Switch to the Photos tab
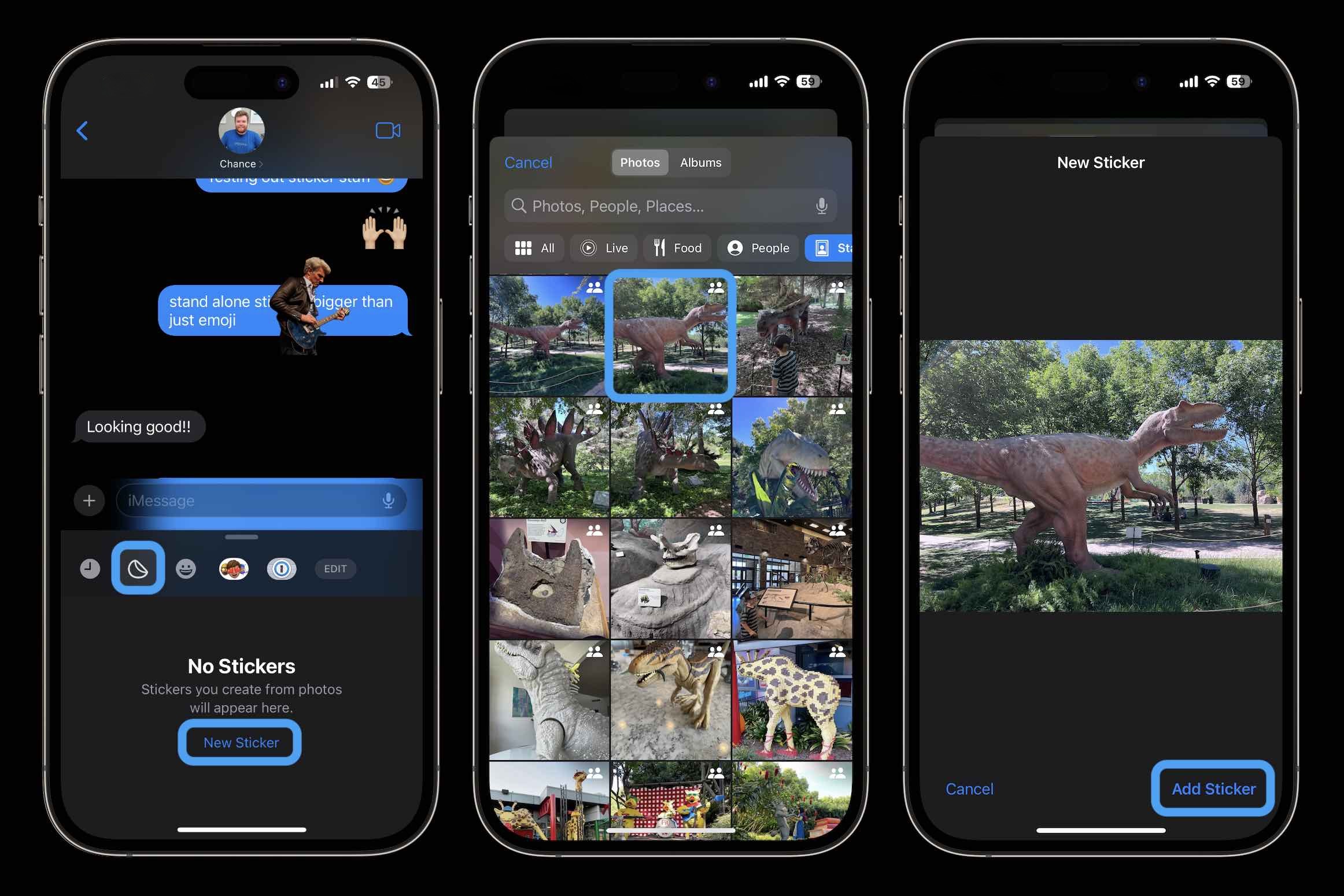This screenshot has height=896, width=1344. pyautogui.click(x=638, y=162)
